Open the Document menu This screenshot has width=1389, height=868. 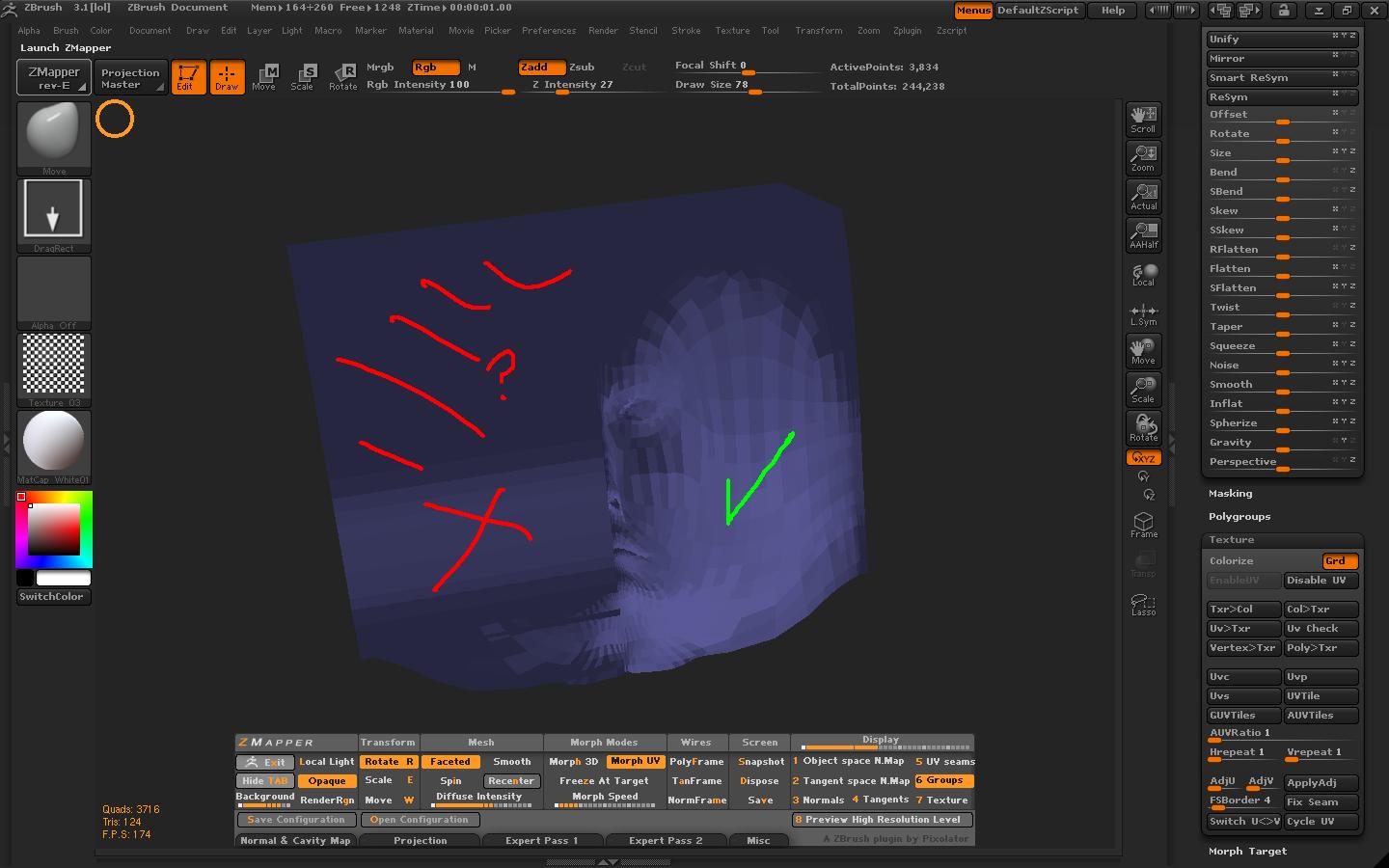tap(150, 30)
